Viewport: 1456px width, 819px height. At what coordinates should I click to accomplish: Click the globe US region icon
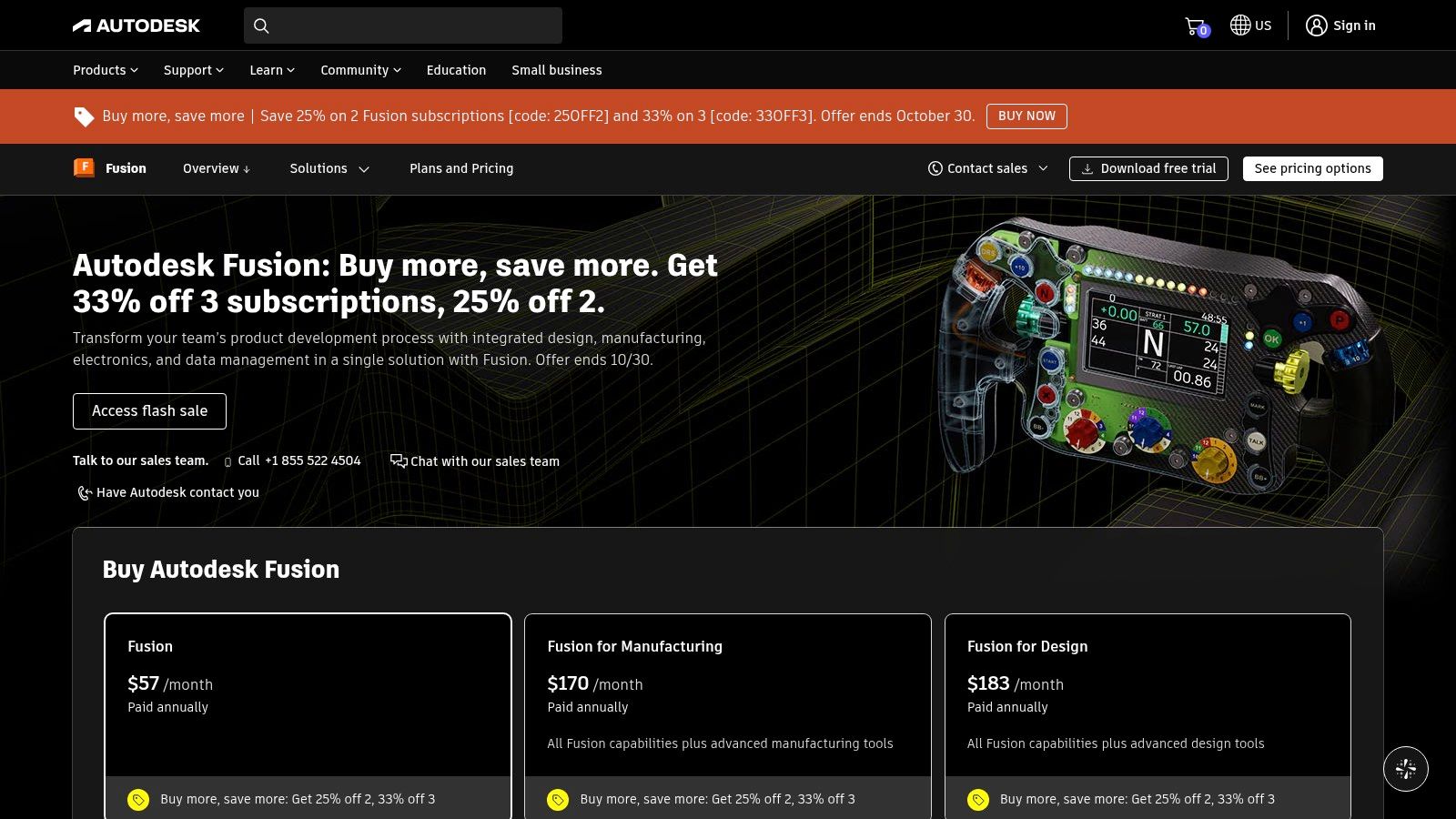[x=1240, y=25]
